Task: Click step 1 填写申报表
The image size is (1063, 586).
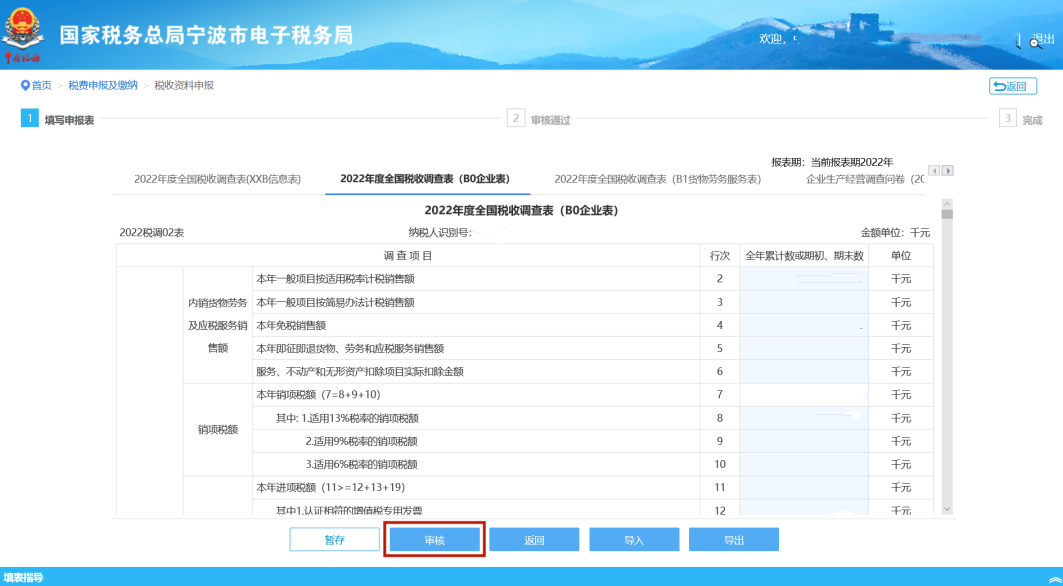Action: [x=58, y=119]
